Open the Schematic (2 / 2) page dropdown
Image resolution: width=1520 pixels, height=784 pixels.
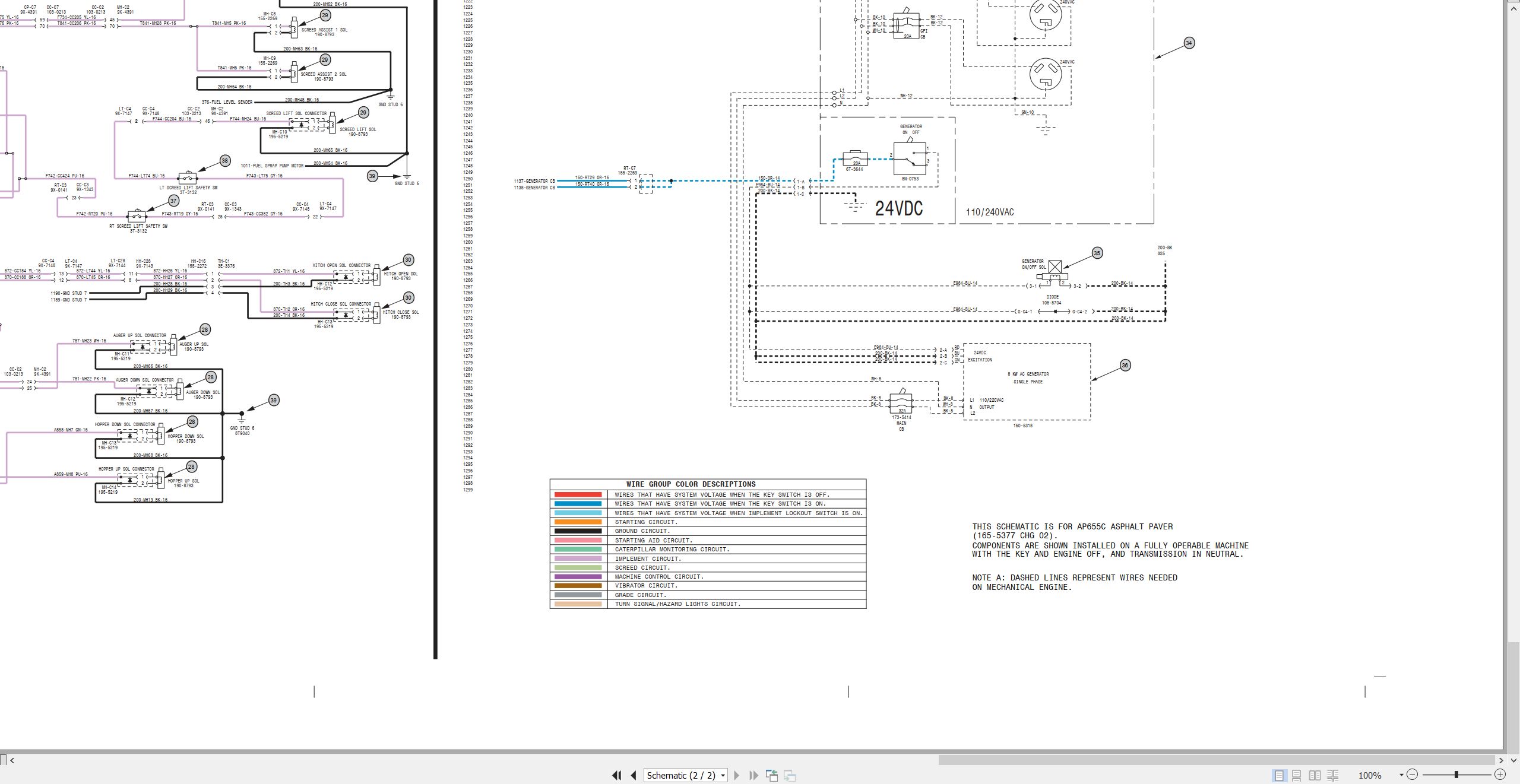point(723,776)
